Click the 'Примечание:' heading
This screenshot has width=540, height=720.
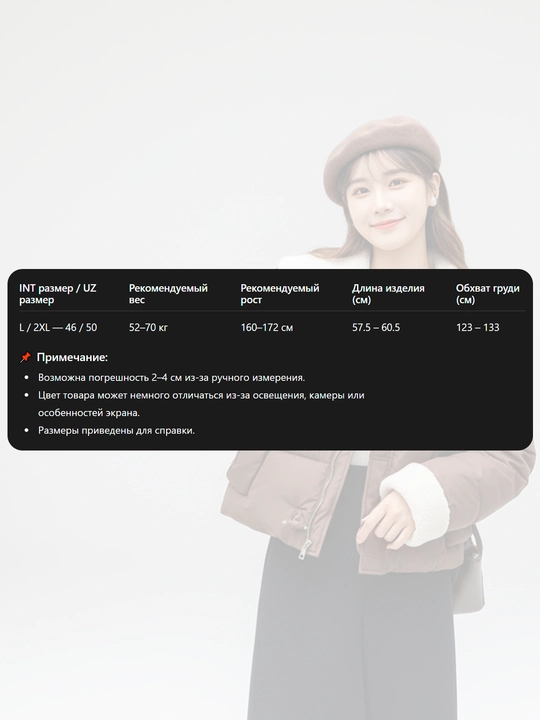click(x=72, y=357)
